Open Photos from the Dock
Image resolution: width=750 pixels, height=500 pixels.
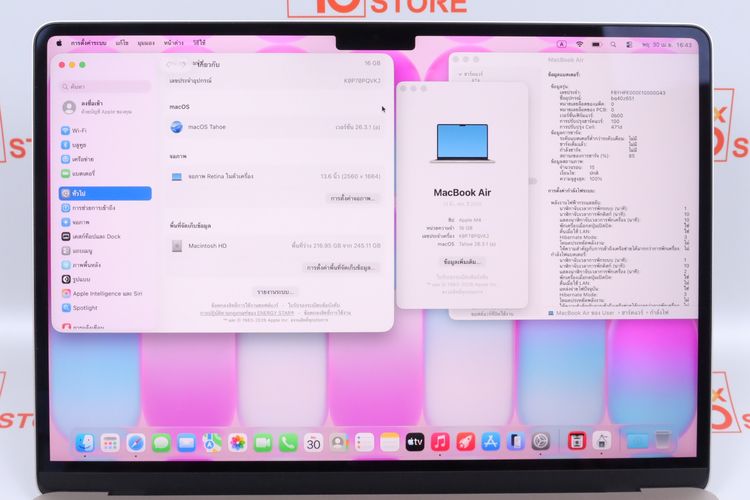tap(237, 443)
